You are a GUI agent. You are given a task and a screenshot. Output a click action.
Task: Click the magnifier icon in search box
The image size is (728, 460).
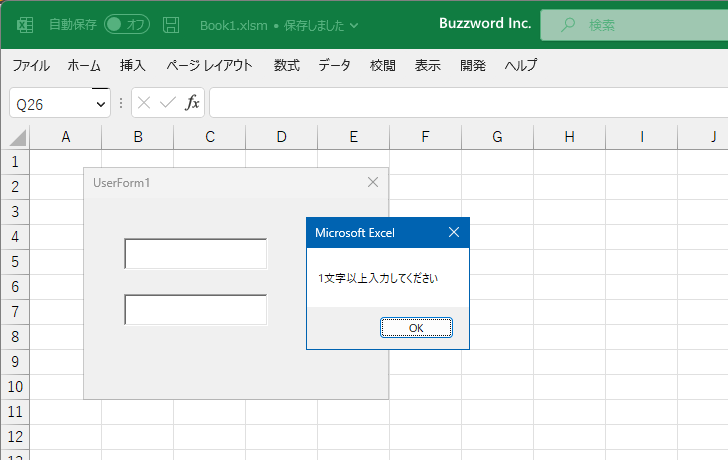click(x=567, y=25)
